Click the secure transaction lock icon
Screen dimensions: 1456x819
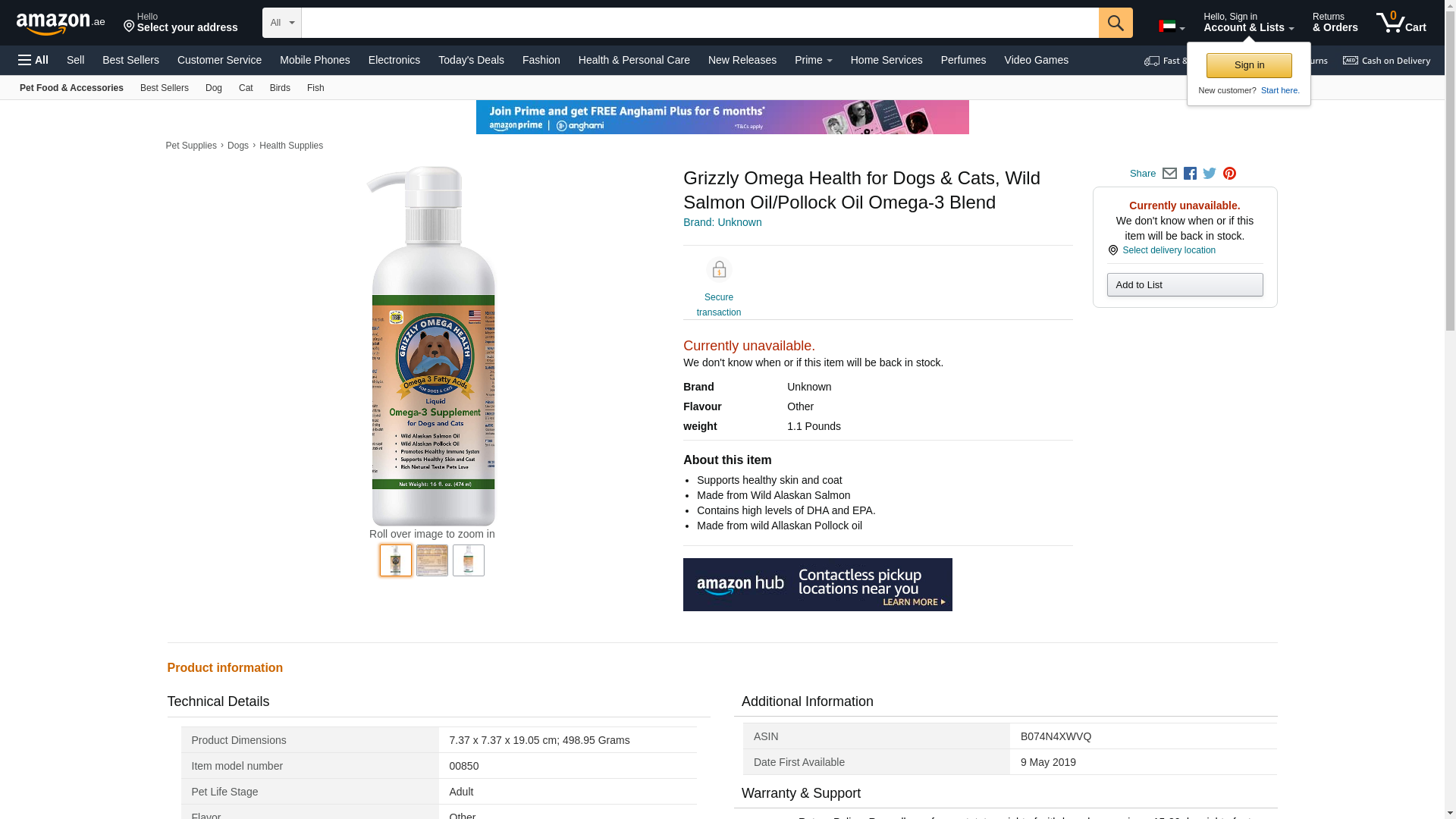(719, 270)
